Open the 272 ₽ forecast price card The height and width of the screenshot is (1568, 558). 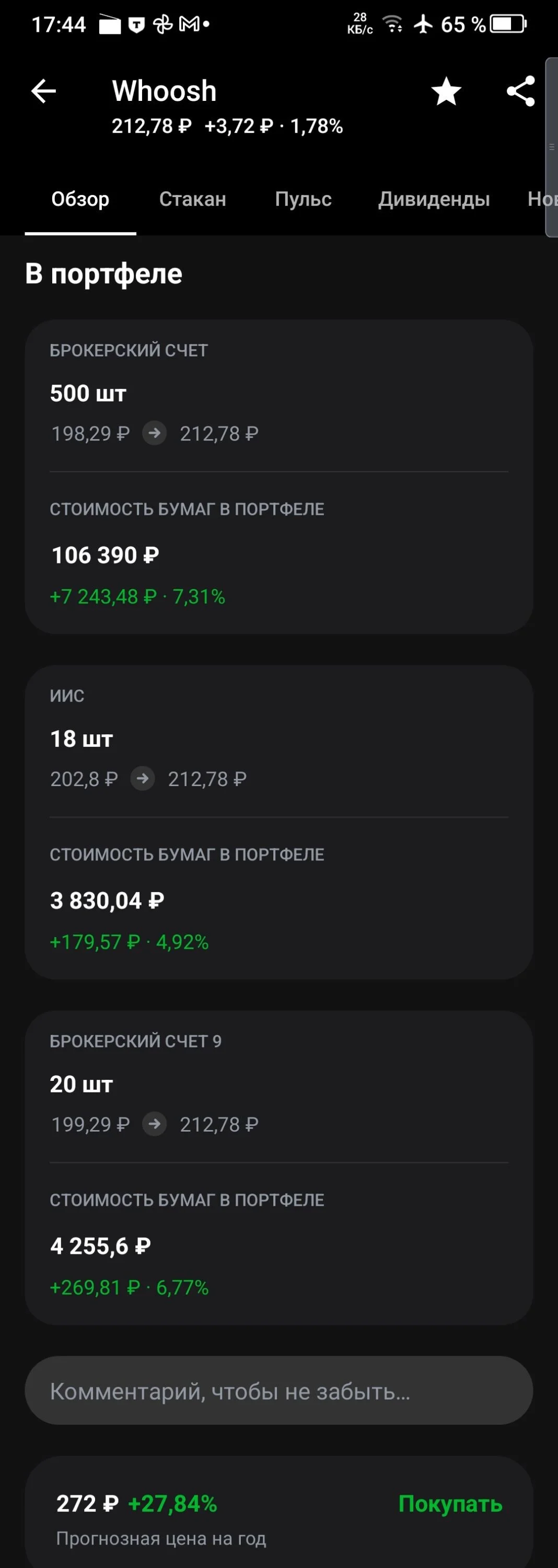[278, 1512]
